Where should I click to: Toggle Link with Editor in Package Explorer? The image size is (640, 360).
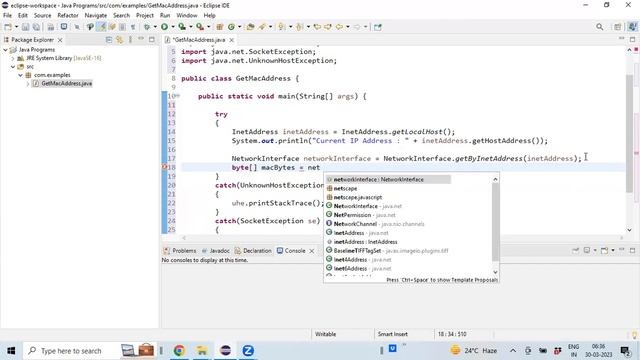click(119, 40)
